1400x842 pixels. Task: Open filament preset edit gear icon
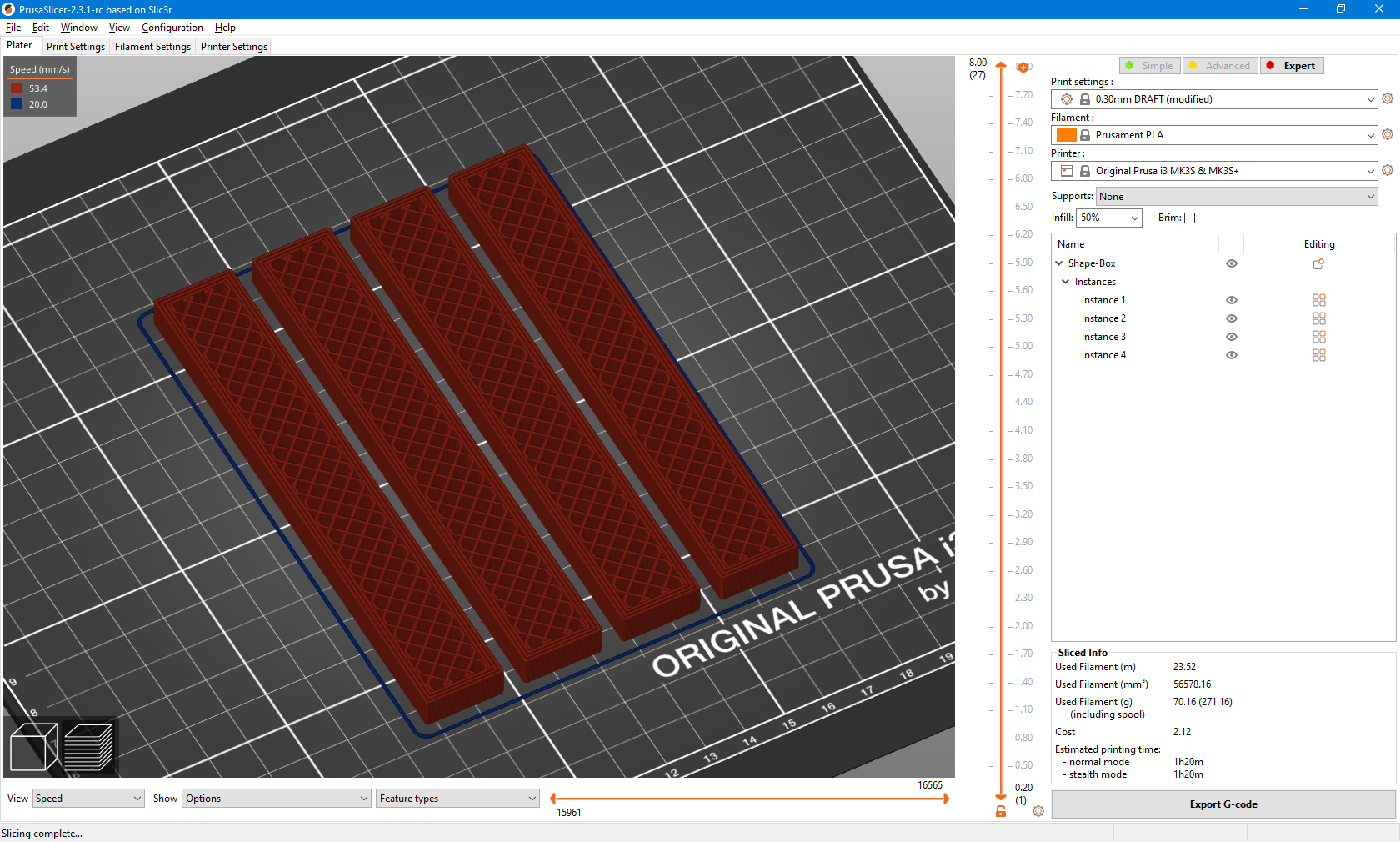pos(1387,134)
